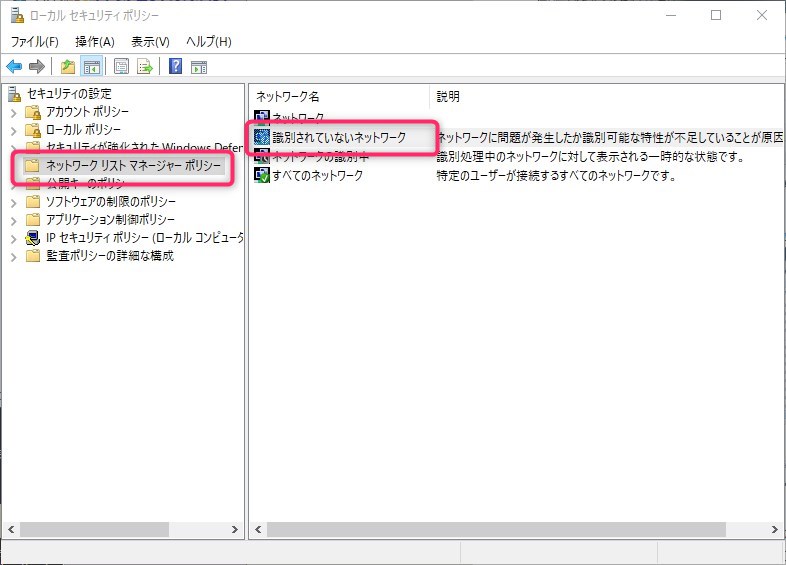Click the IP セキュリティ ポリシー computer icon

click(x=33, y=238)
